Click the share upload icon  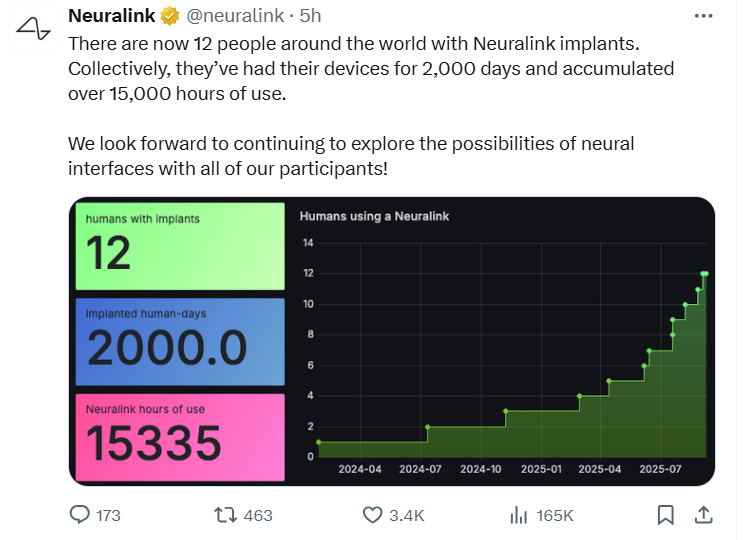(703, 515)
